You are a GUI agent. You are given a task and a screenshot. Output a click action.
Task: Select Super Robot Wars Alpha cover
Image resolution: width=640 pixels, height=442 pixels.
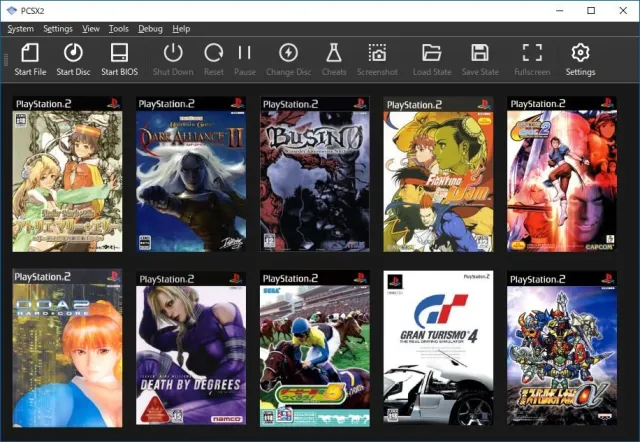[562, 349]
